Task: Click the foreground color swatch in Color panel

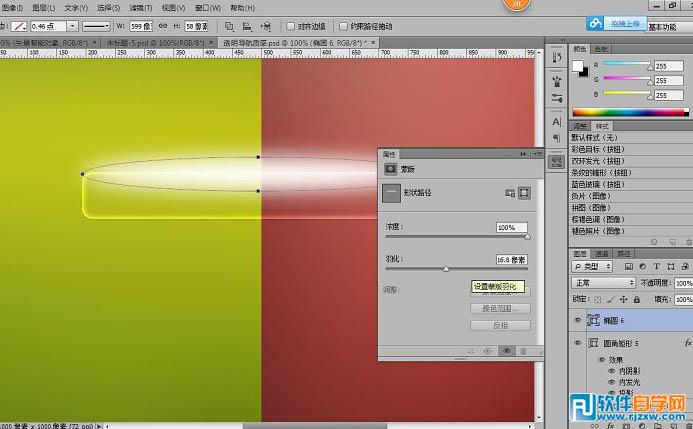Action: pos(578,66)
